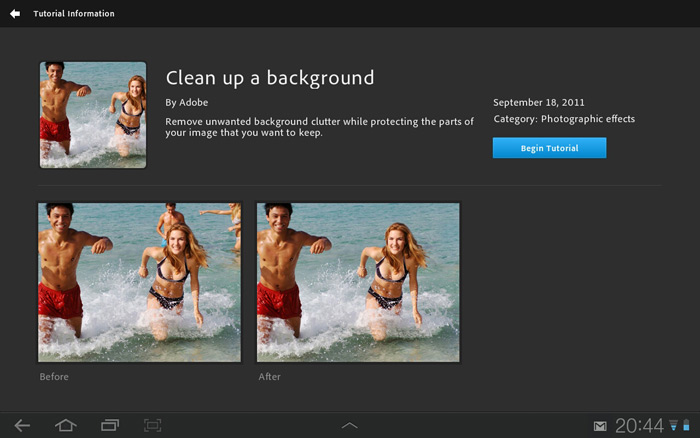Tap the Android home icon
Image resolution: width=700 pixels, height=438 pixels.
point(66,425)
